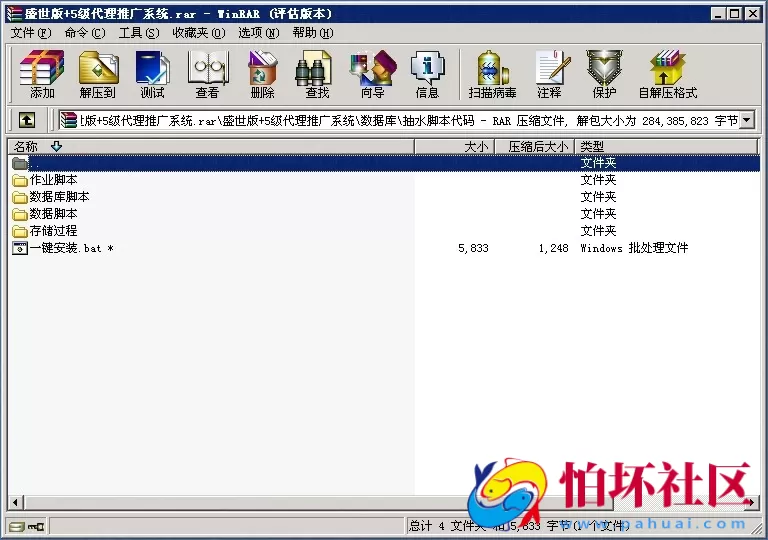Click the 扫描病毒 (Virus Scan) icon
768x540 pixels.
[492, 74]
